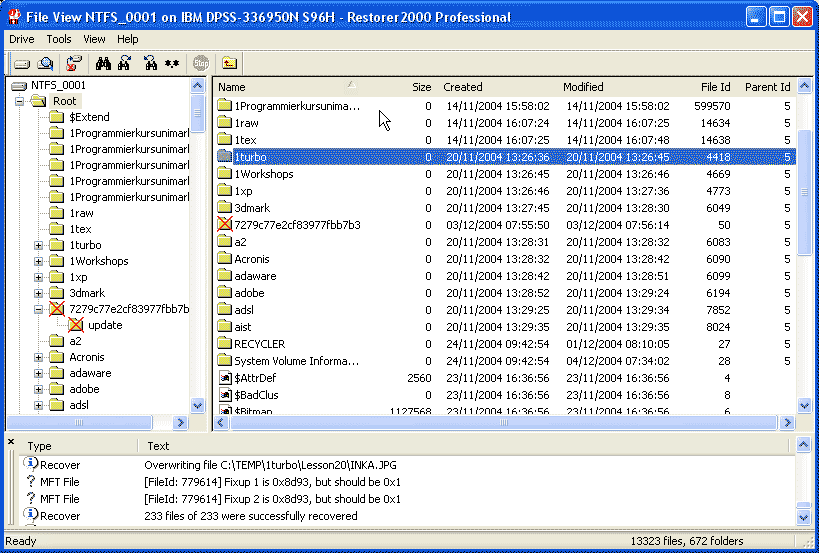The width and height of the screenshot is (819, 553).
Task: Open the Drive menu
Action: click(22, 39)
